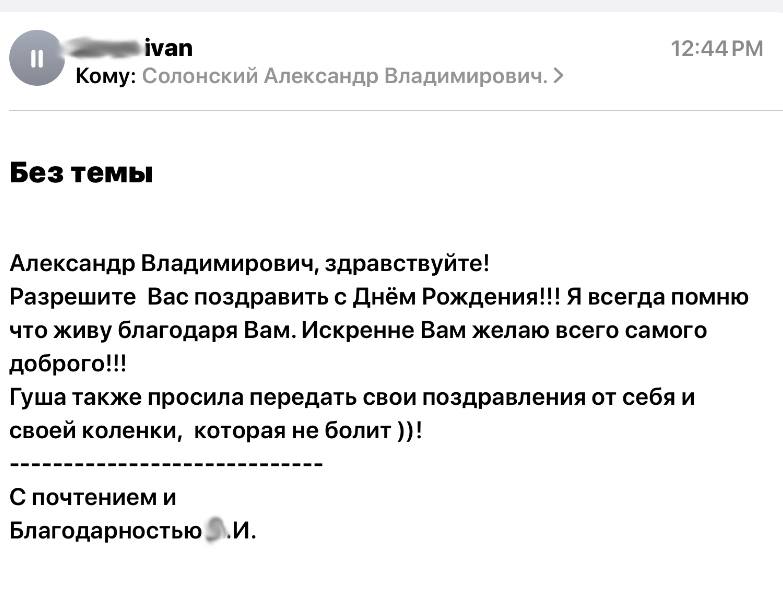Click the dashed signature separator line
This screenshot has height=597, width=783.
point(166,464)
